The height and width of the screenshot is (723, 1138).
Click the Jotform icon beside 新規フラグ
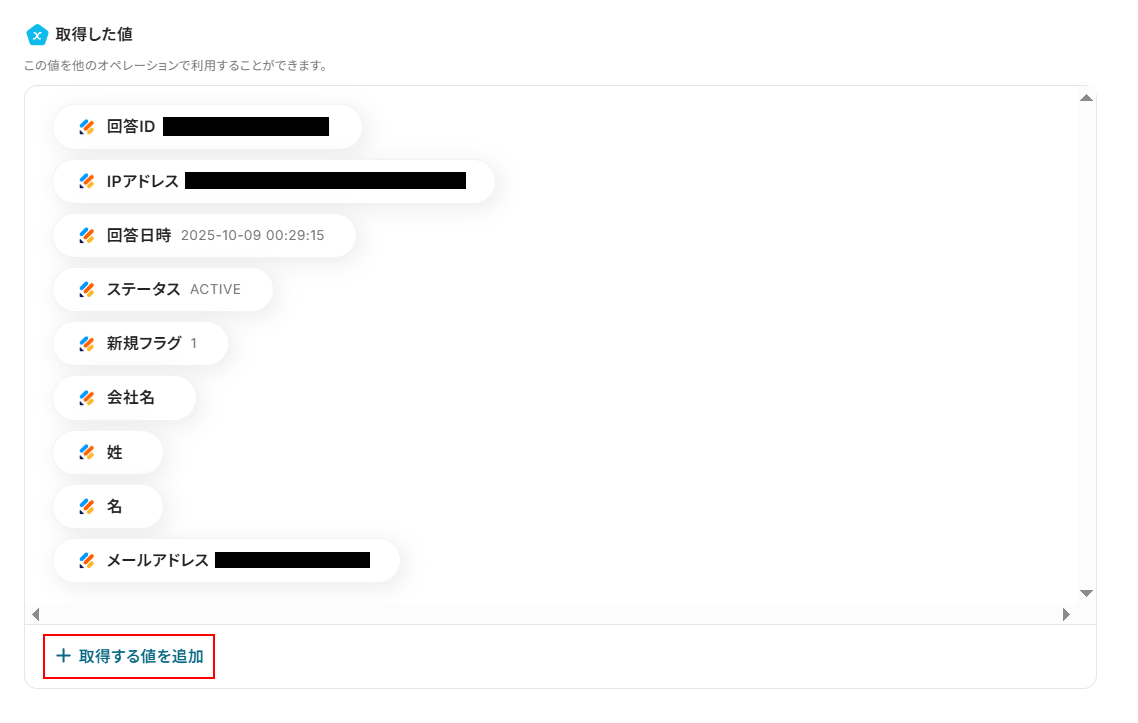point(87,343)
